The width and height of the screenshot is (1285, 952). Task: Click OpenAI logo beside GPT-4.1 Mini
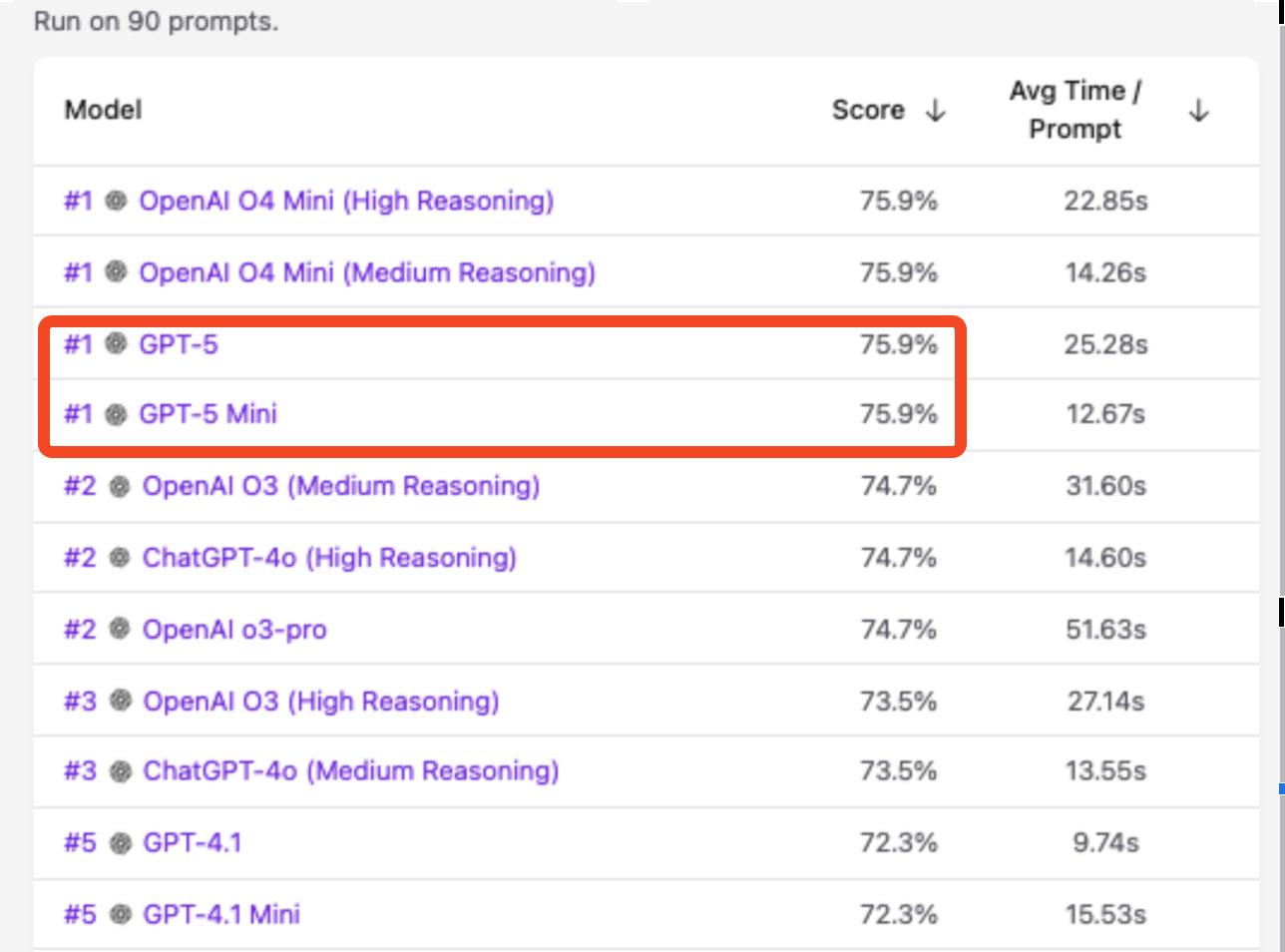(x=120, y=914)
